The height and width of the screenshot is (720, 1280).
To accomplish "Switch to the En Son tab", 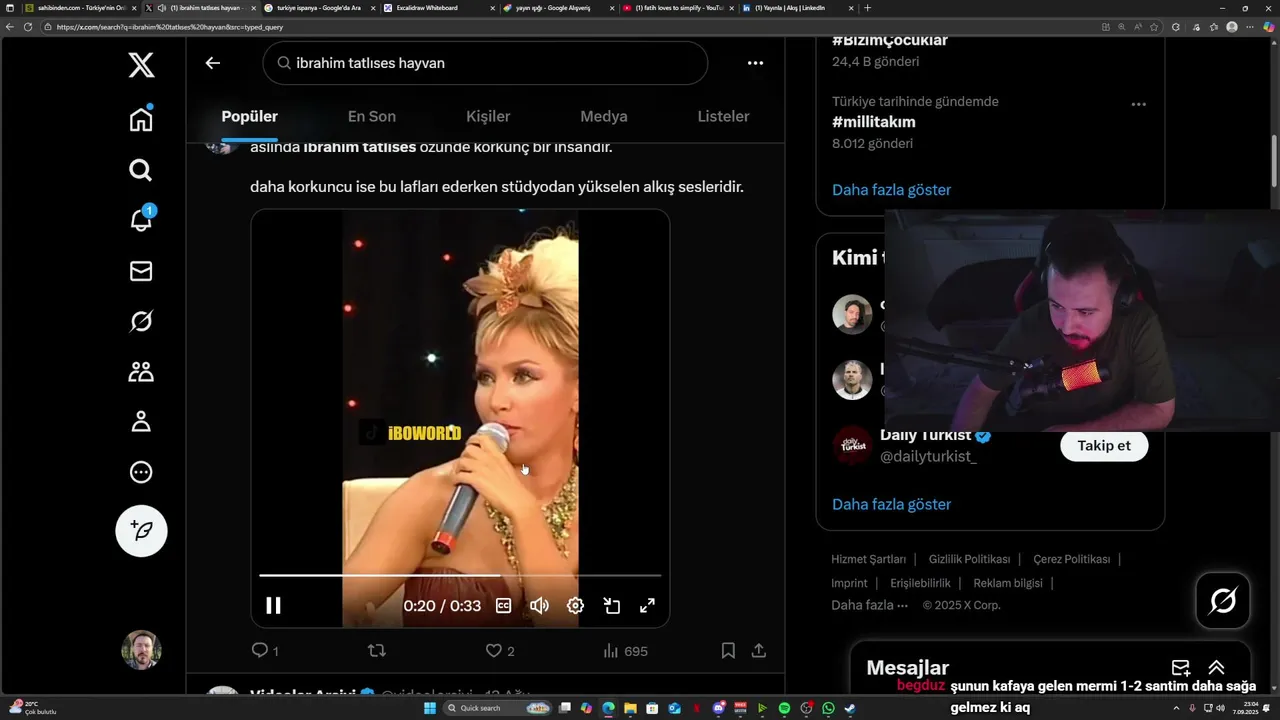I will [x=372, y=117].
